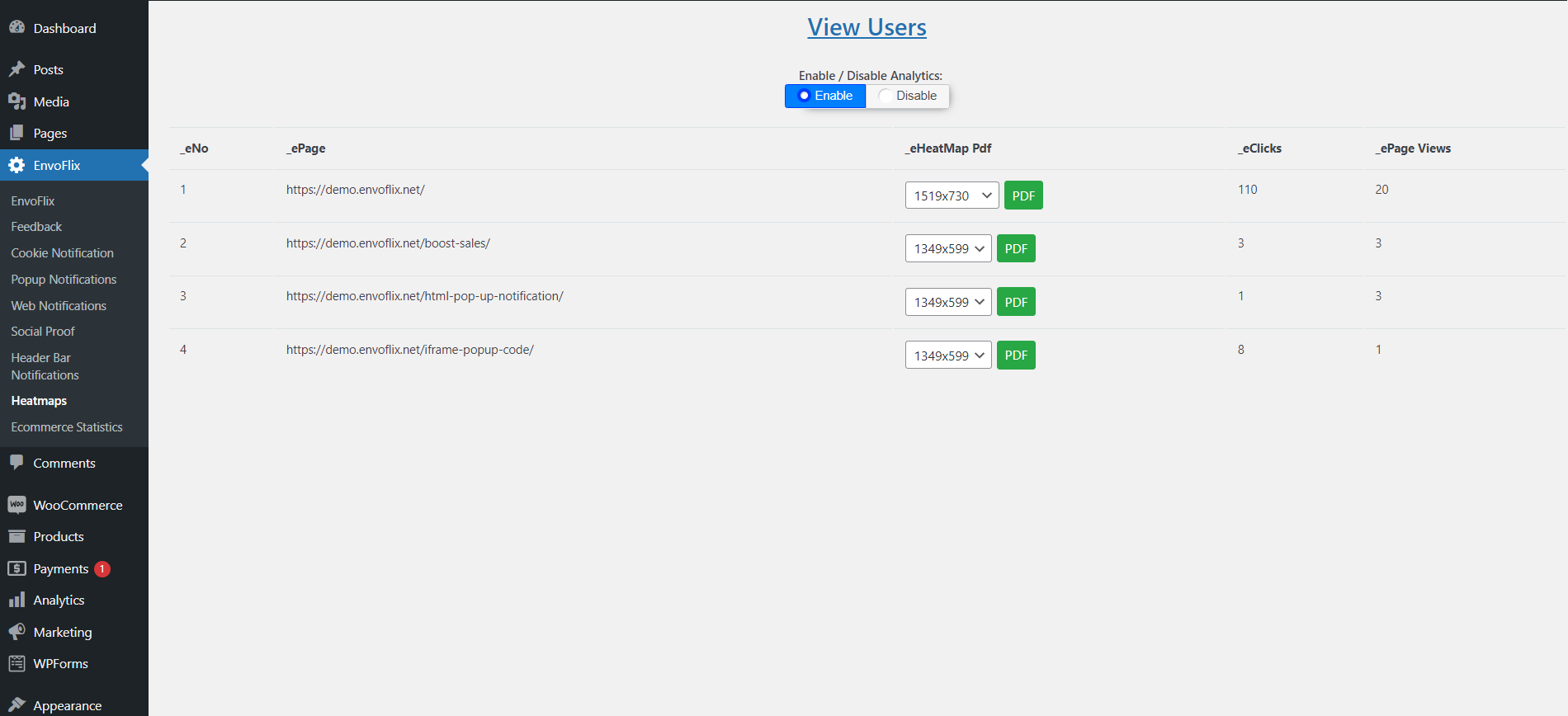Click the 110 clicks value

pyautogui.click(x=1248, y=190)
